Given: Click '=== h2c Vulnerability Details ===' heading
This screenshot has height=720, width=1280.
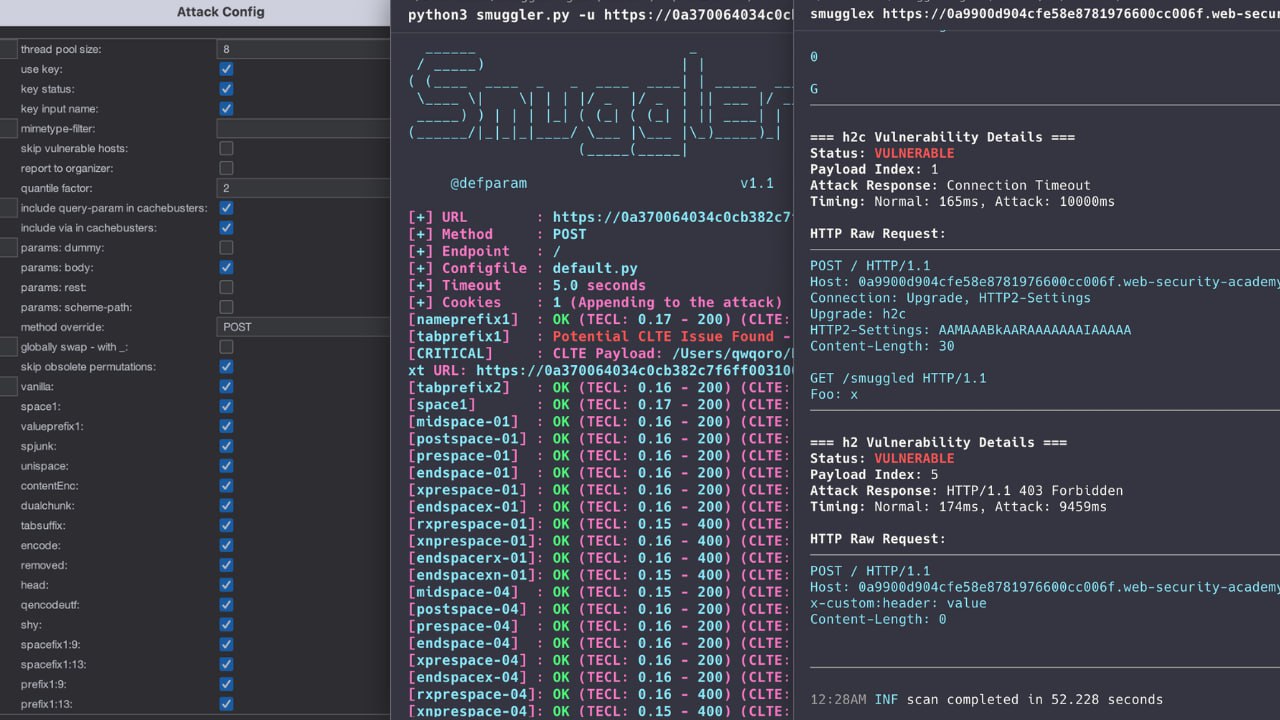Looking at the screenshot, I should tap(942, 137).
